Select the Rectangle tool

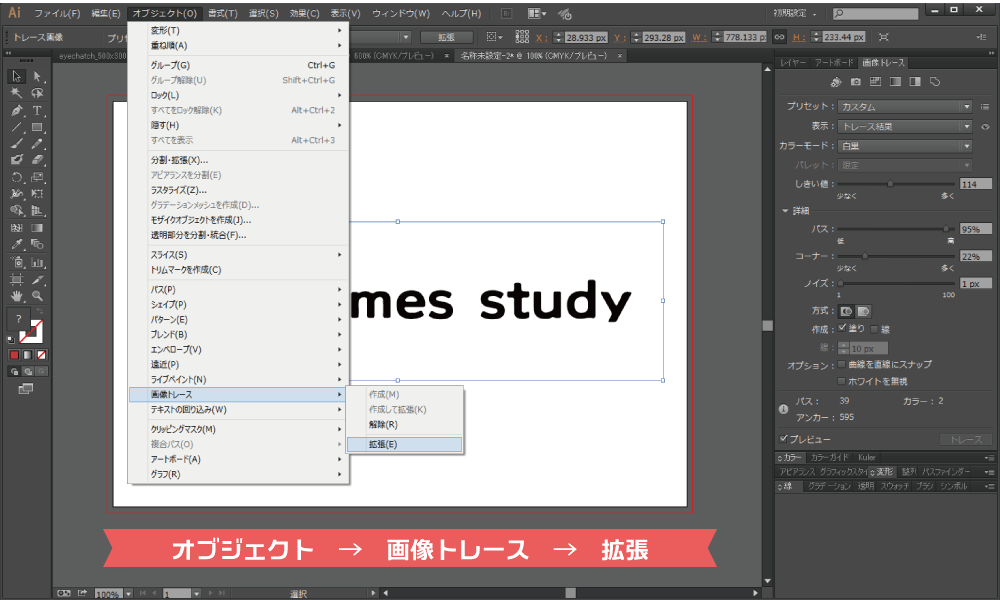[37, 127]
